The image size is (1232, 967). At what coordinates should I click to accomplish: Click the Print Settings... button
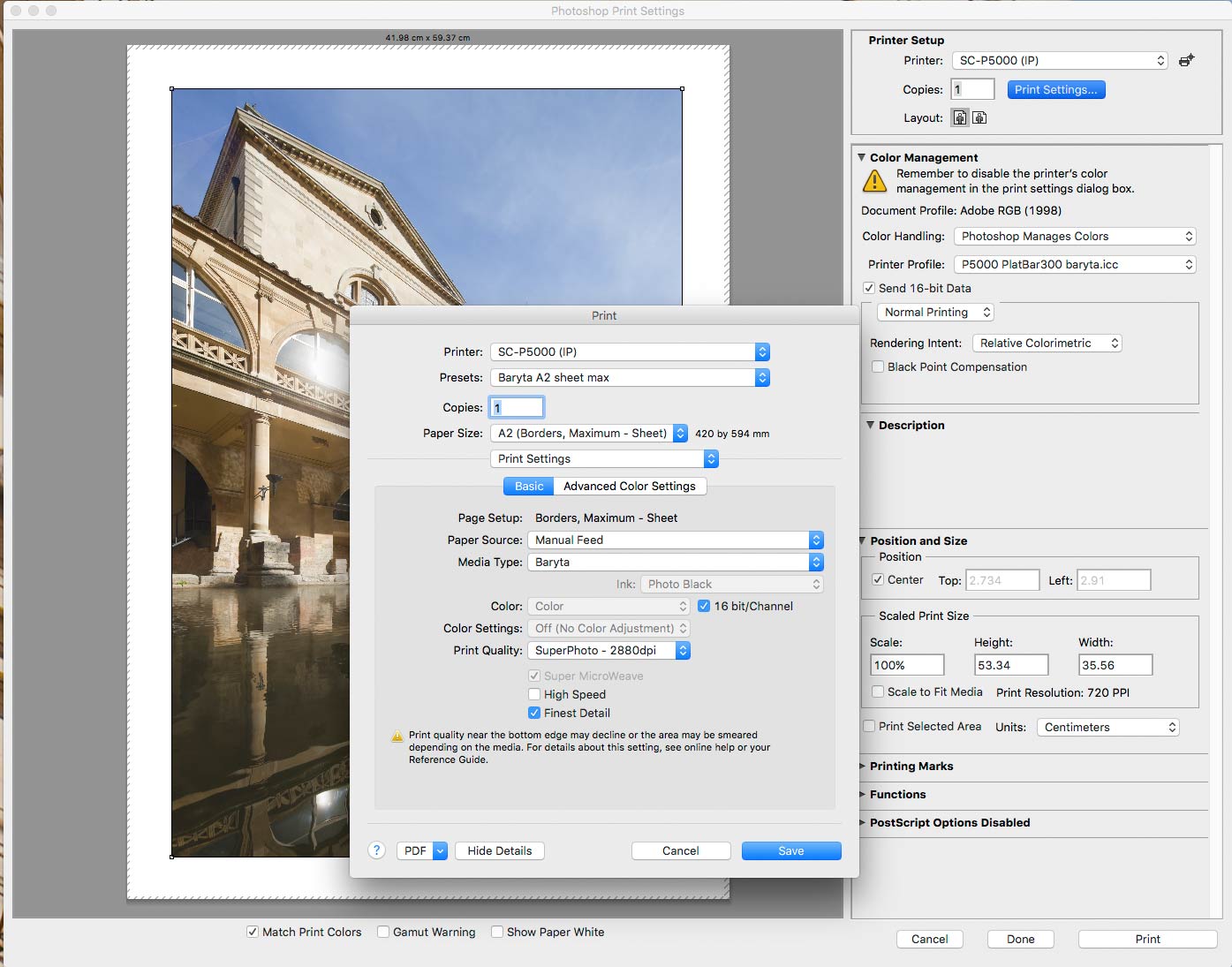1056,89
